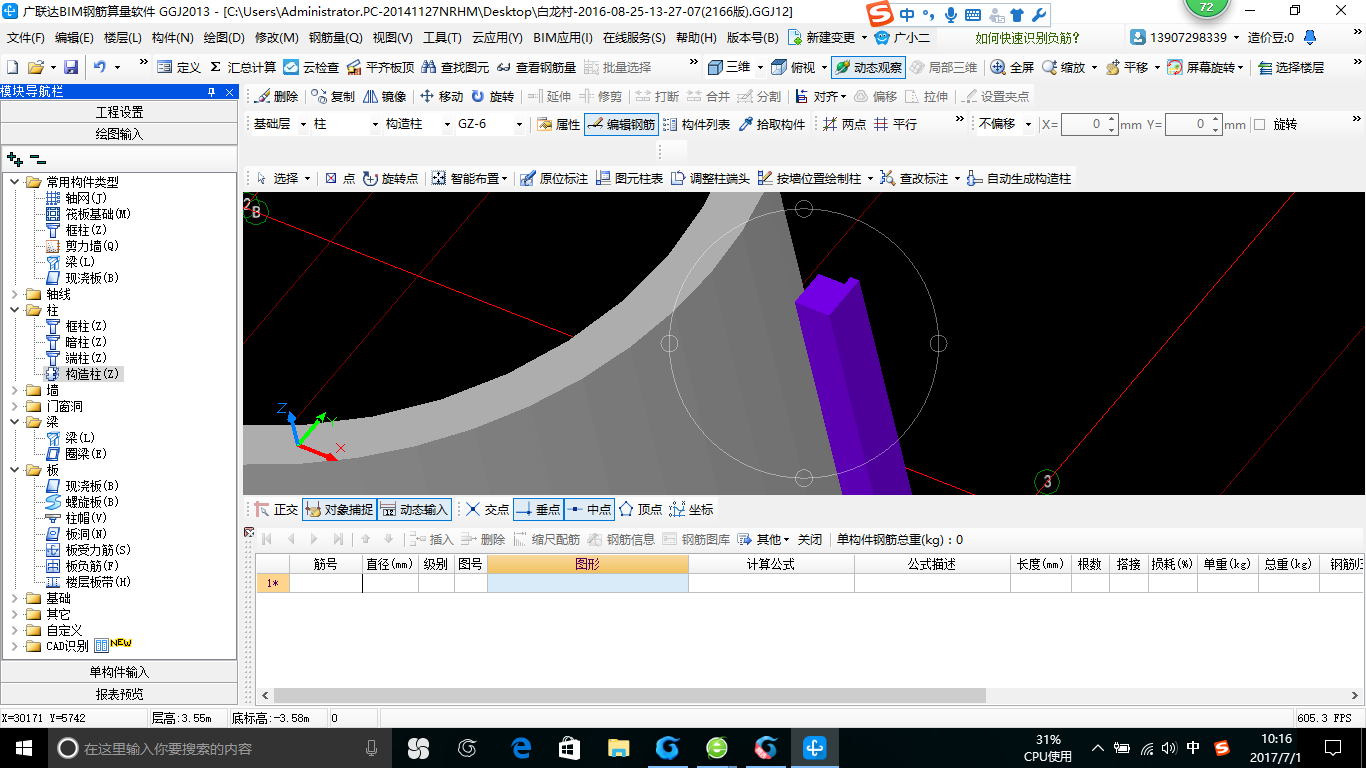The height and width of the screenshot is (768, 1366).
Task: Click the X offset input field
Action: tap(1088, 125)
